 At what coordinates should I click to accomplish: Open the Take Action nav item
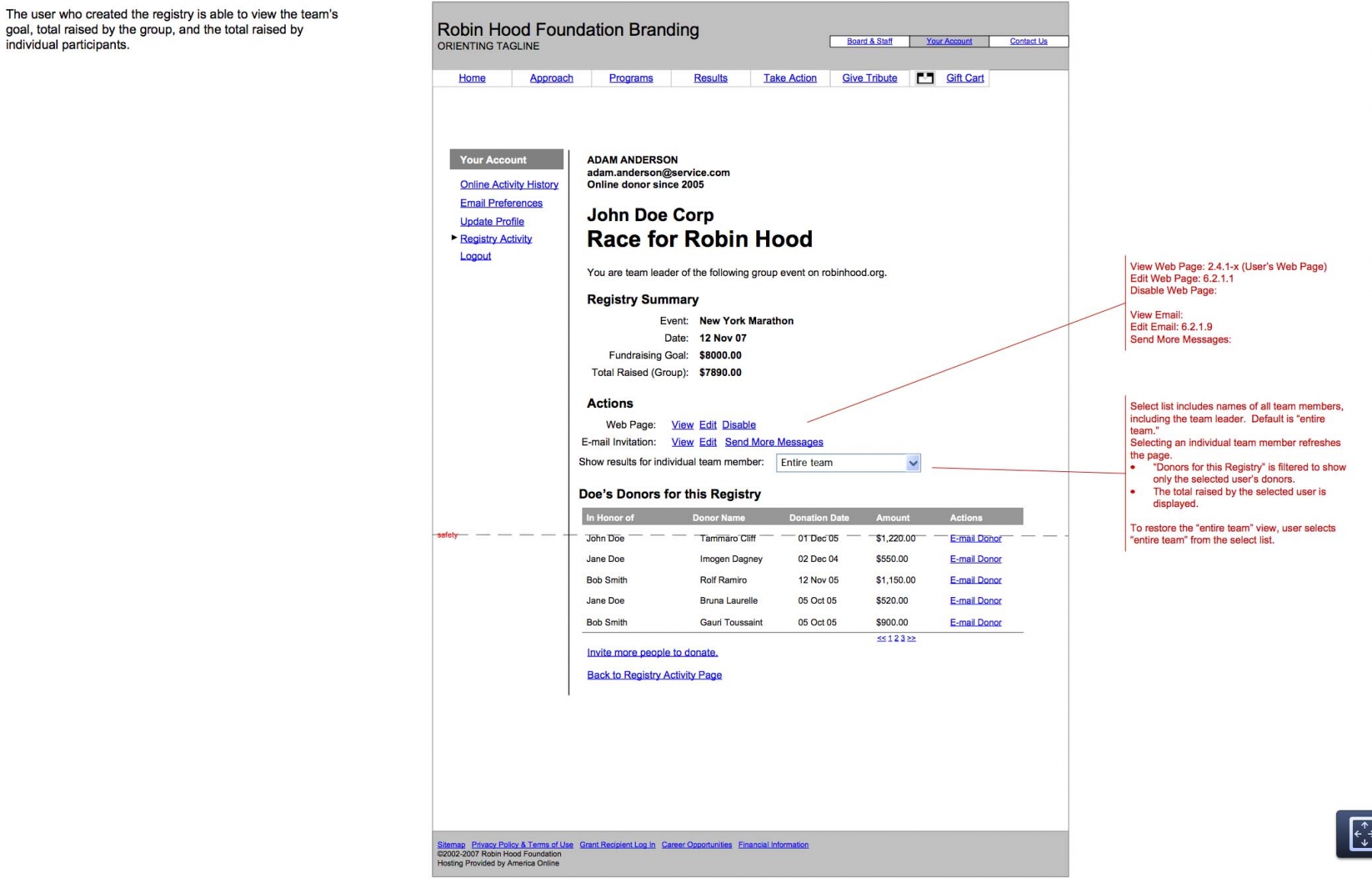(790, 78)
